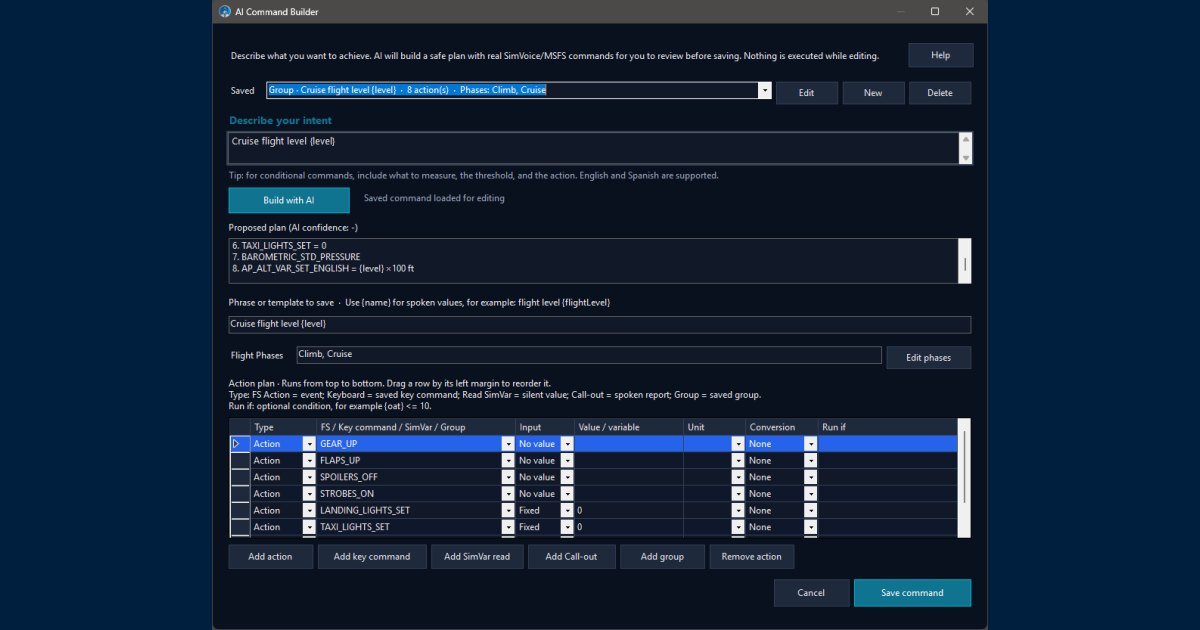The height and width of the screenshot is (630, 1200).
Task: Open the Help dialog
Action: pos(940,55)
